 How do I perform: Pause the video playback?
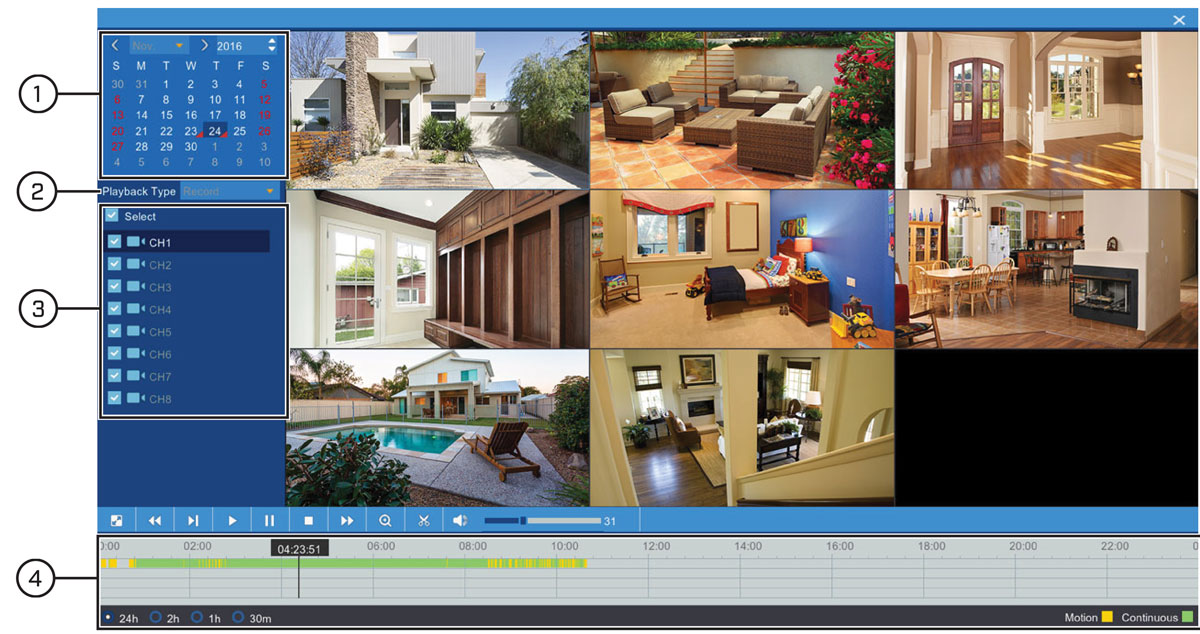point(270,521)
